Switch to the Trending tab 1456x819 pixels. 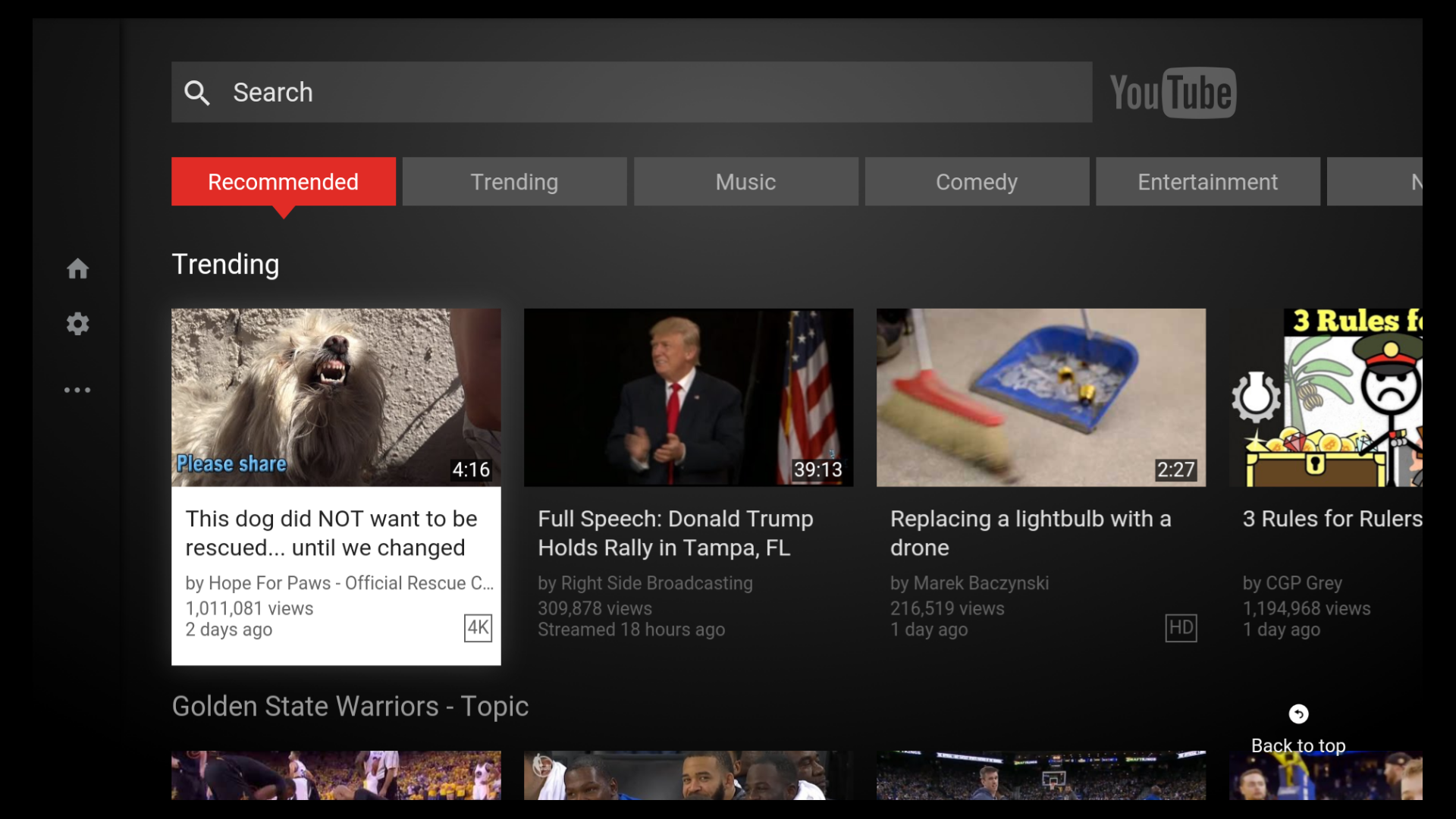pyautogui.click(x=514, y=182)
